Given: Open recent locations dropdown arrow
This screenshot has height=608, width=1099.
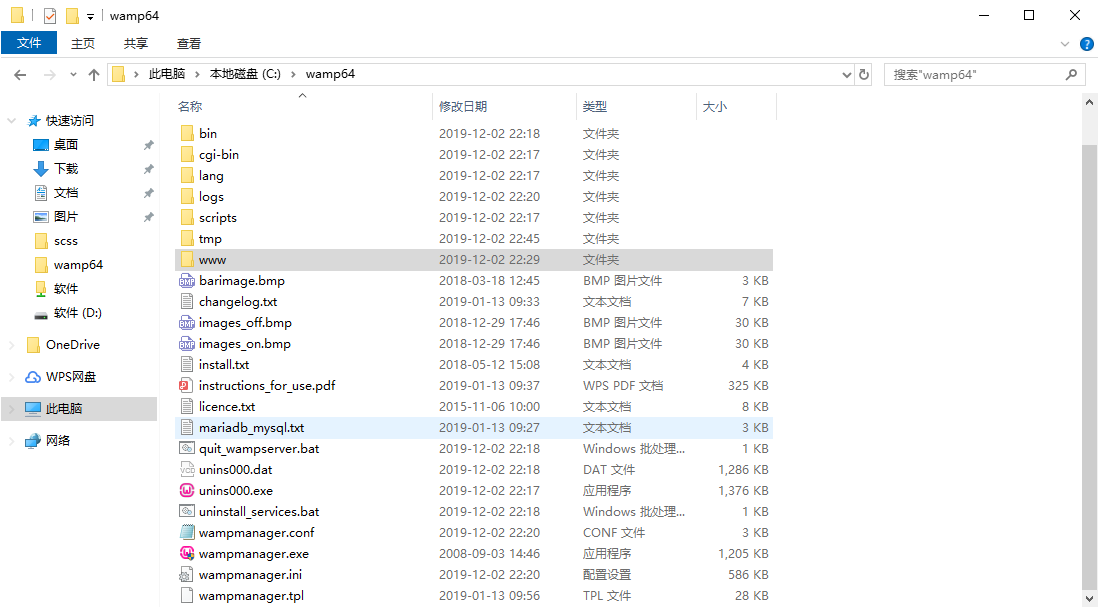Looking at the screenshot, I should pos(73,74).
